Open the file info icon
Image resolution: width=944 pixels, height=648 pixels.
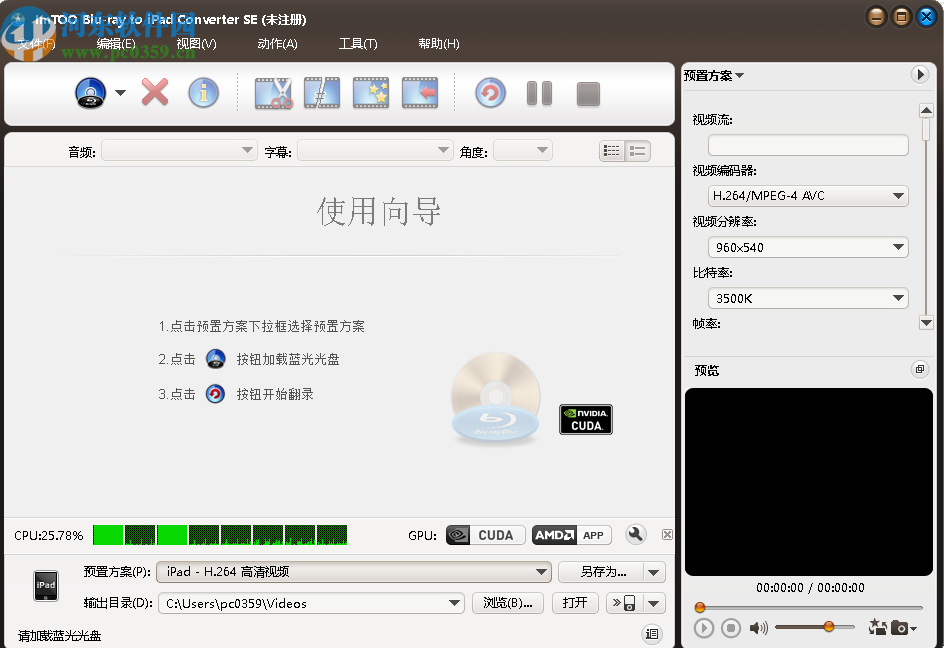(203, 92)
